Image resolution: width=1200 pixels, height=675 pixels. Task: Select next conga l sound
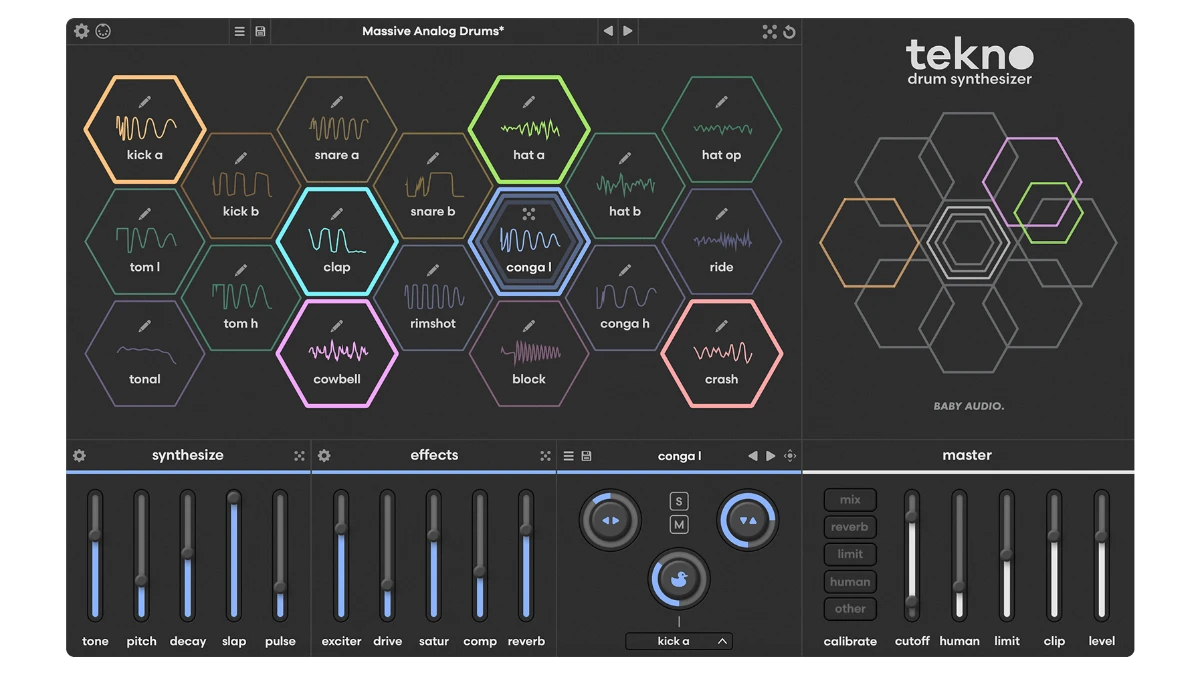[771, 456]
